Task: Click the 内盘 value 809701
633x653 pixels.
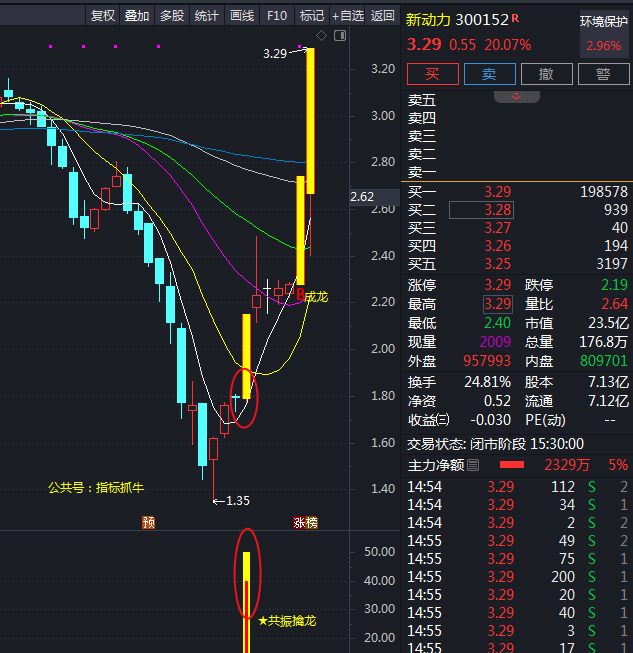Action: click(x=604, y=361)
